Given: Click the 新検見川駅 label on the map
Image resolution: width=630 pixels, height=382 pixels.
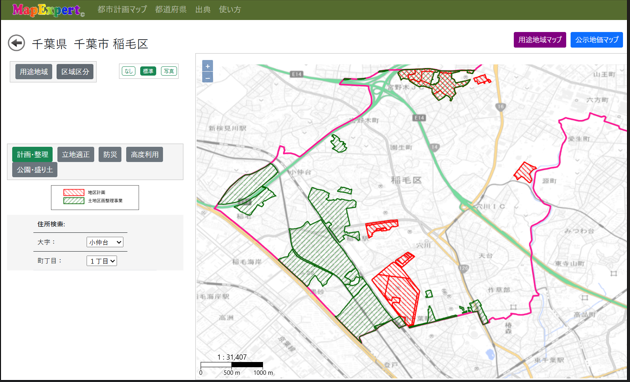Looking at the screenshot, I should coord(228,128).
